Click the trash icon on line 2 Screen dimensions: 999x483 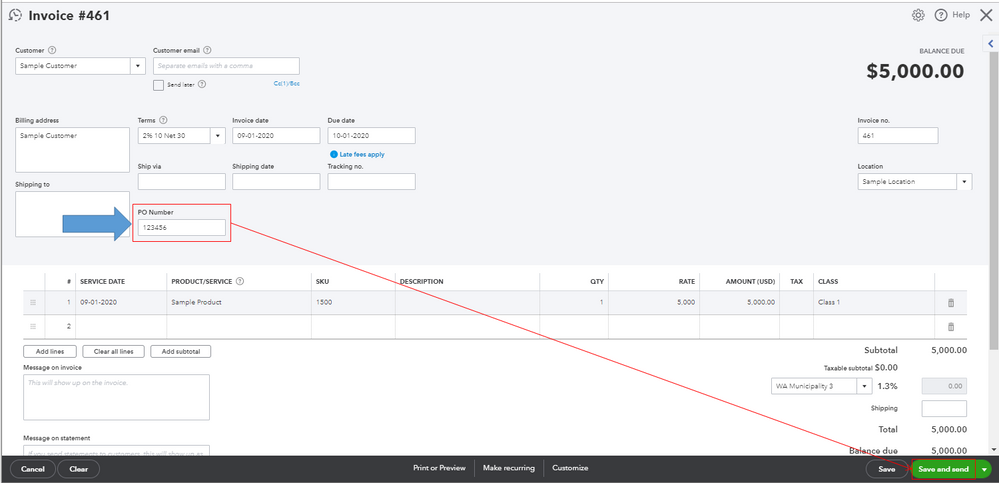coord(951,326)
